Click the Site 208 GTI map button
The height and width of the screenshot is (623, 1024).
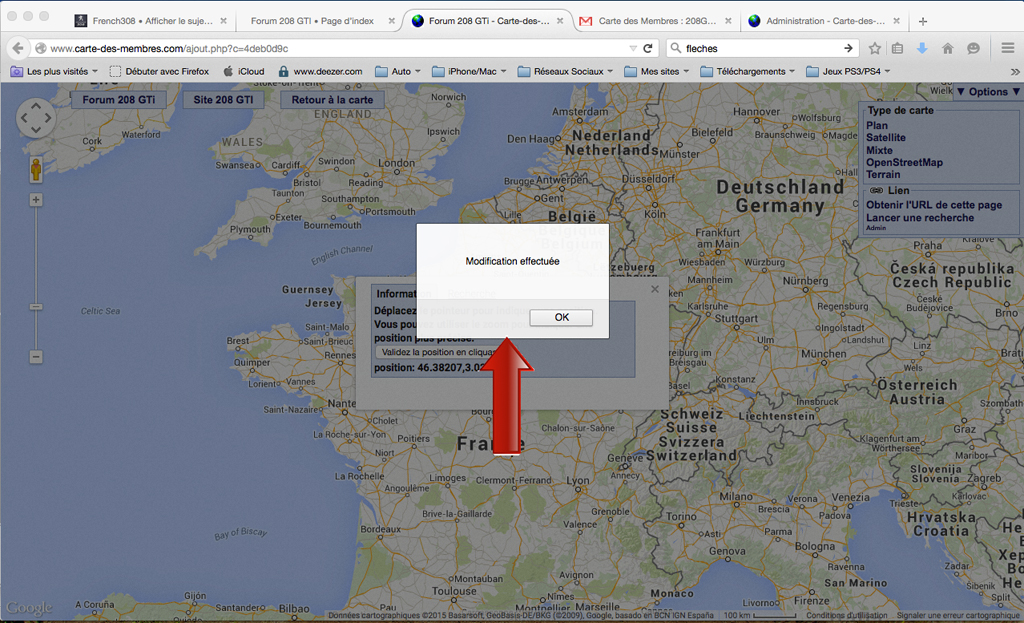point(223,99)
